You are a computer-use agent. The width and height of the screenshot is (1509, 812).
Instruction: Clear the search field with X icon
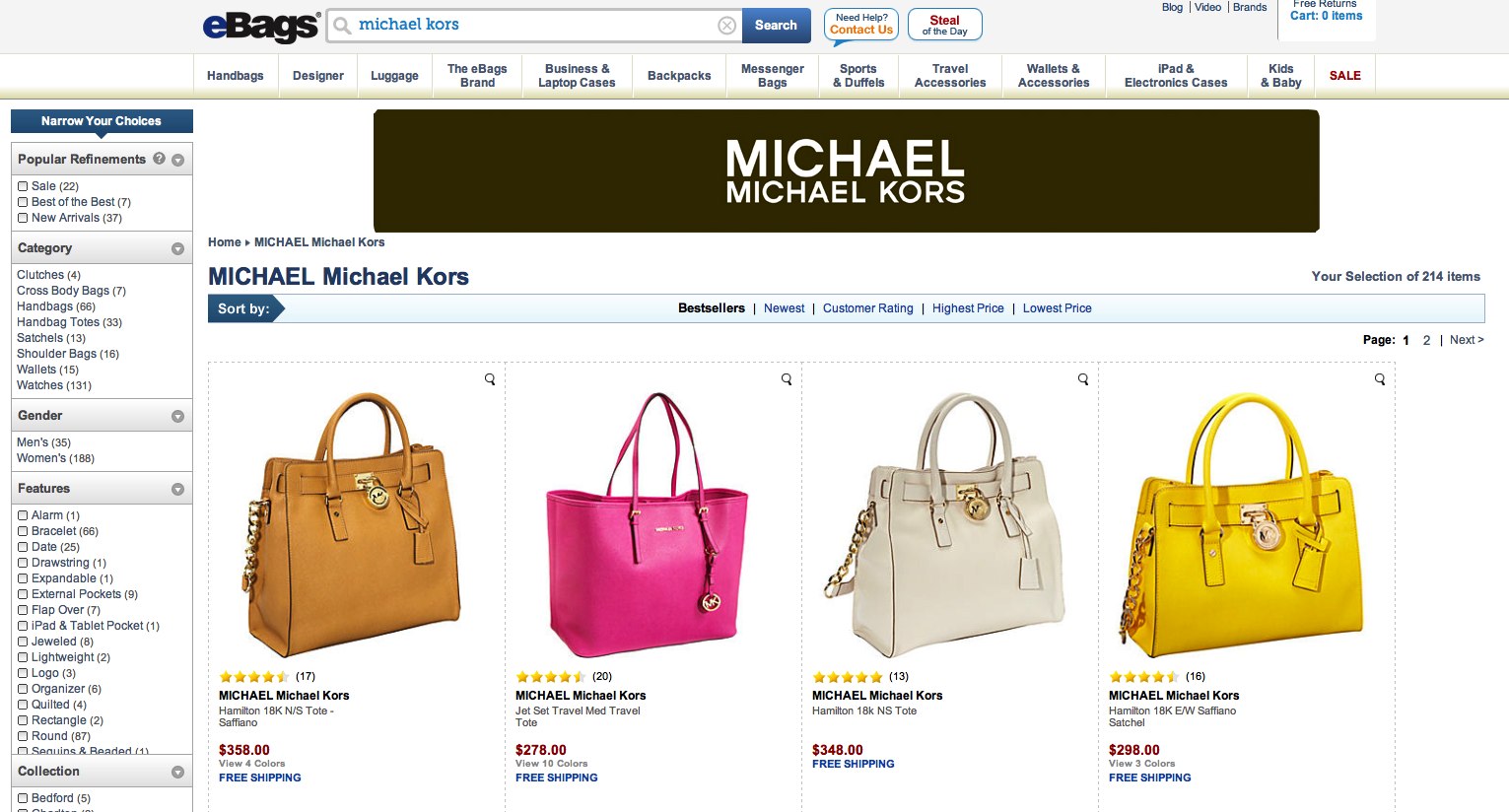(726, 26)
